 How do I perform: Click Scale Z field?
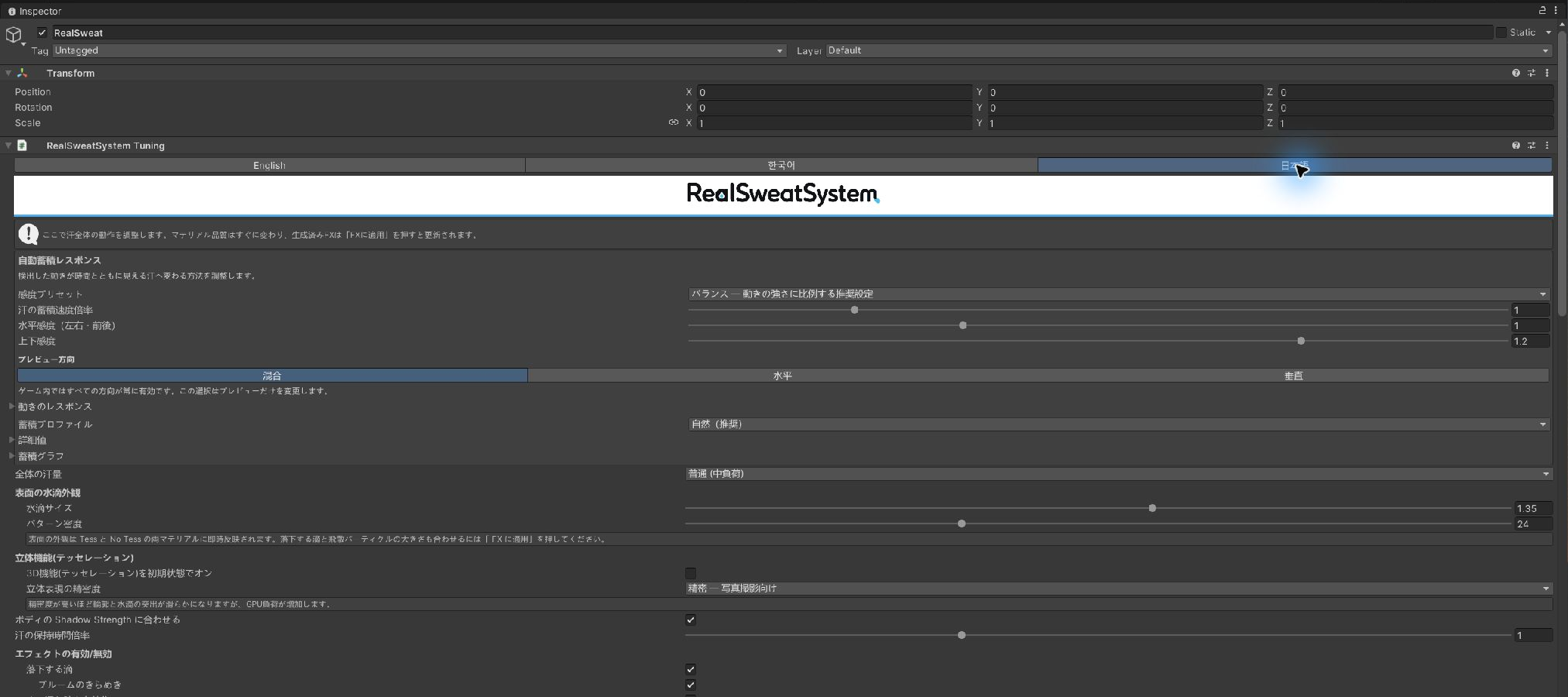coord(1415,123)
